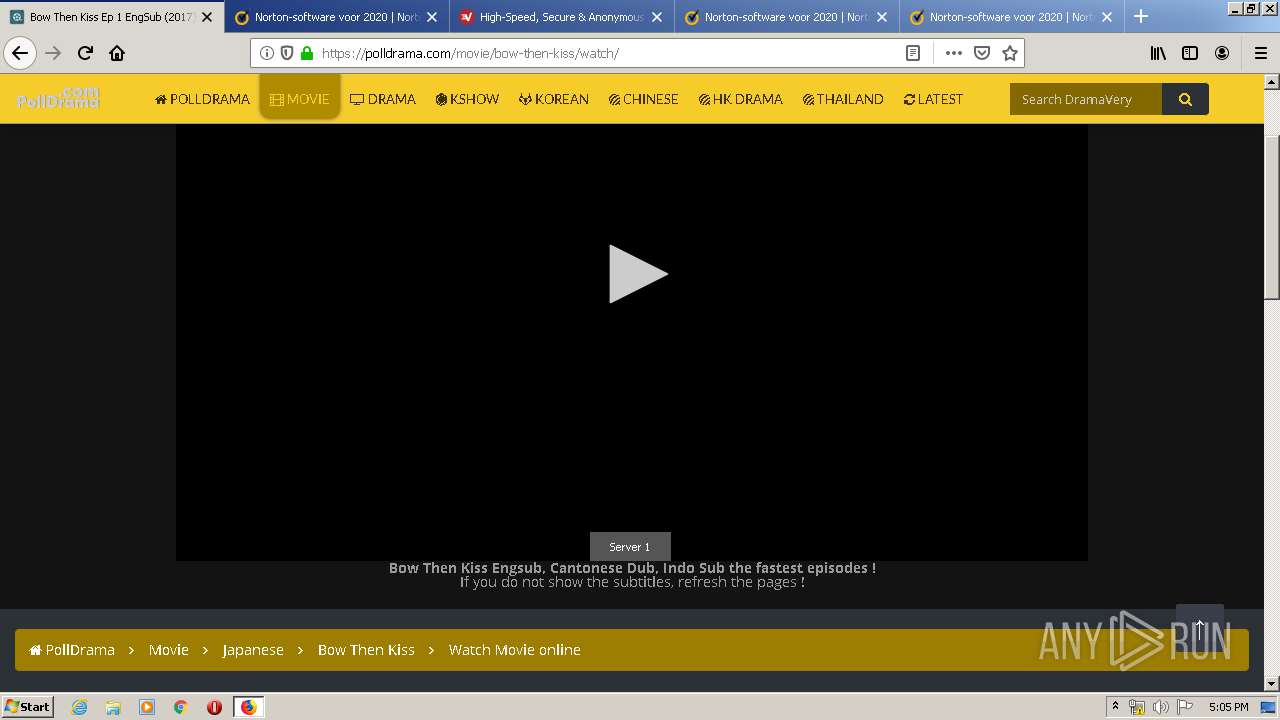This screenshot has height=720, width=1280.
Task: Select the Server 1 button
Action: (630, 547)
